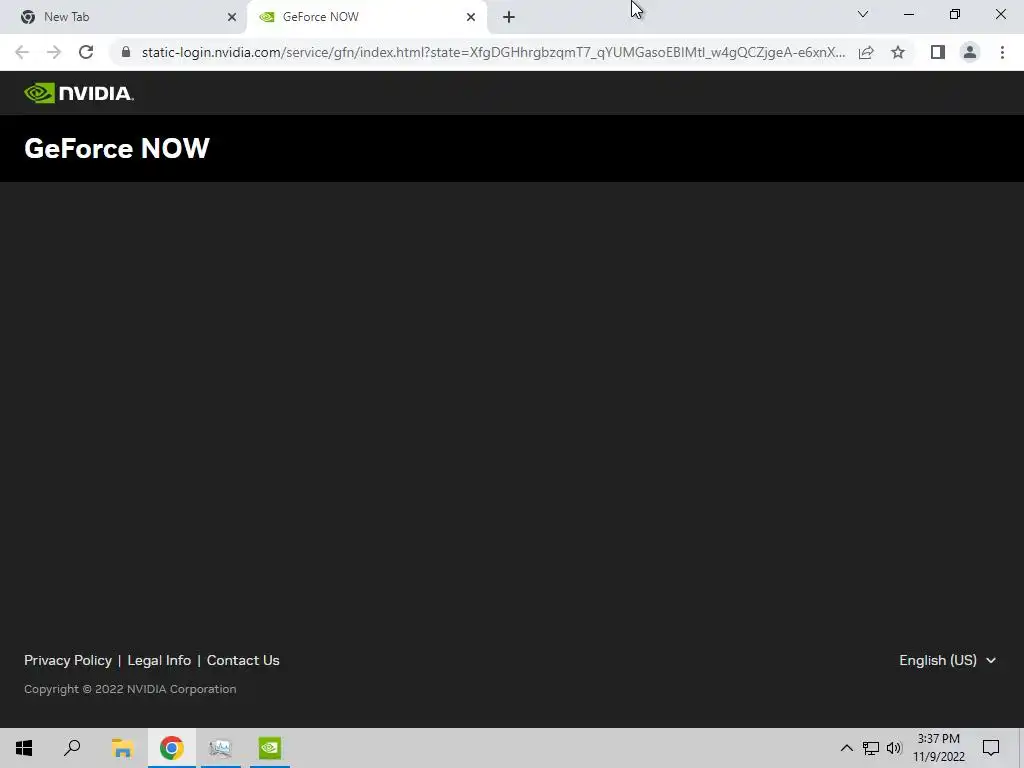Open the NVIDIA GeForce NOW taskbar app

pos(270,748)
